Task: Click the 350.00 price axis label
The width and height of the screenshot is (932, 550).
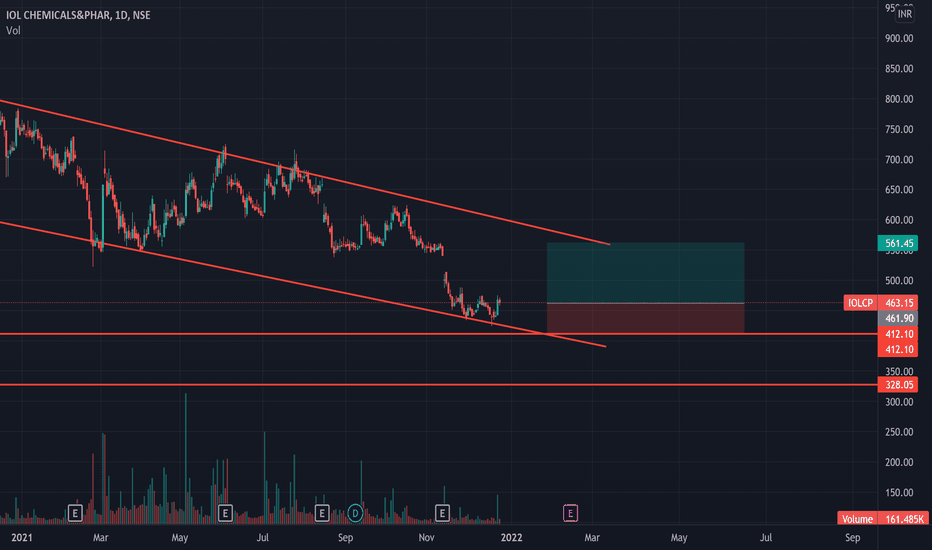Action: 899,372
